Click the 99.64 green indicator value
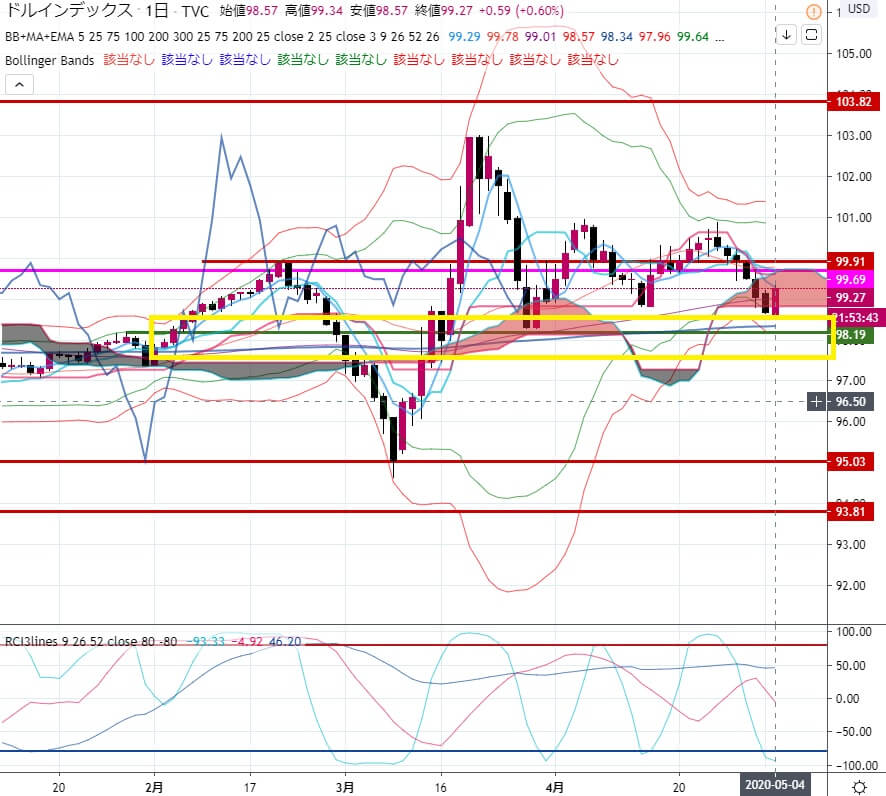This screenshot has height=796, width=886. pyautogui.click(x=693, y=37)
